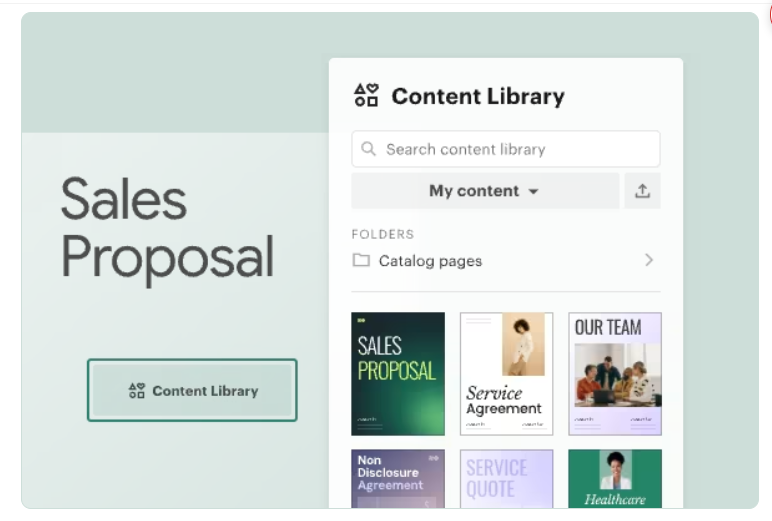Open the My content dropdown
The width and height of the screenshot is (772, 521).
(x=485, y=191)
